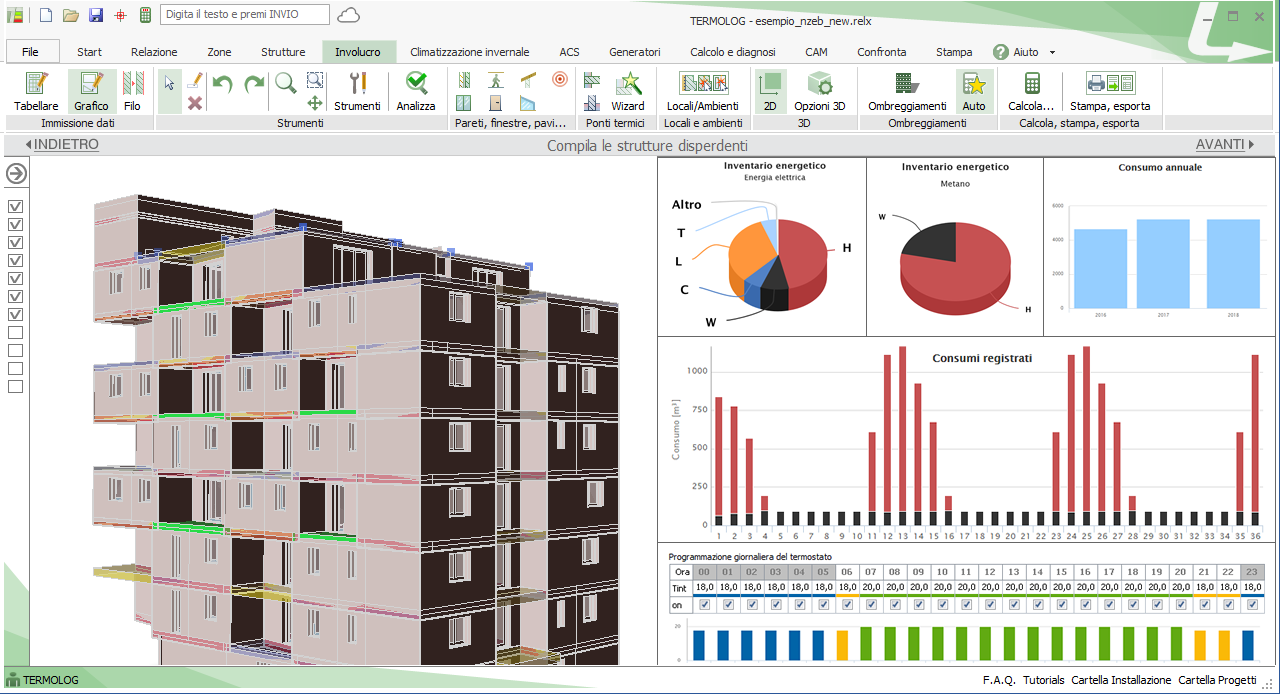Select Grafico data entry mode
Screen dimensions: 1280x694
92,91
